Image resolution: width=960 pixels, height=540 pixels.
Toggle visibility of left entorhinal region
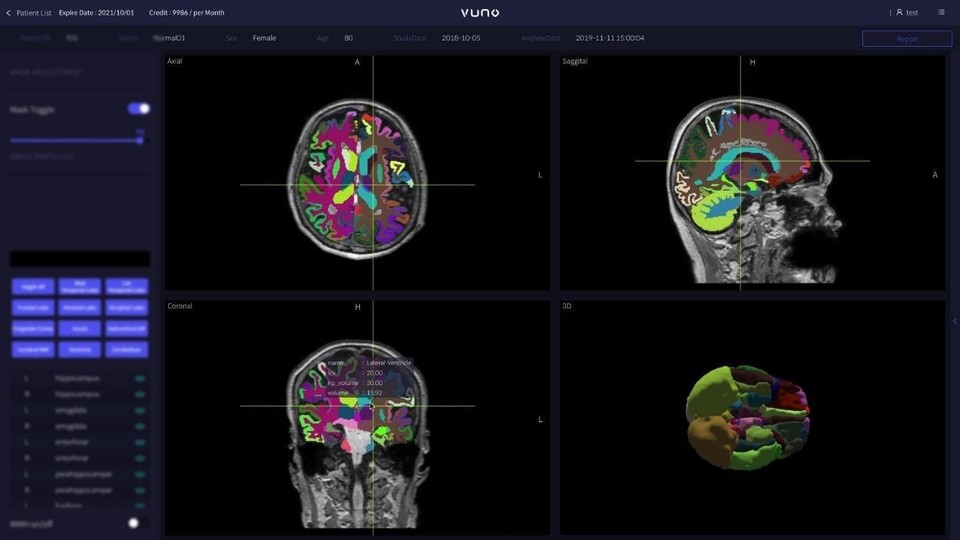[x=139, y=443]
